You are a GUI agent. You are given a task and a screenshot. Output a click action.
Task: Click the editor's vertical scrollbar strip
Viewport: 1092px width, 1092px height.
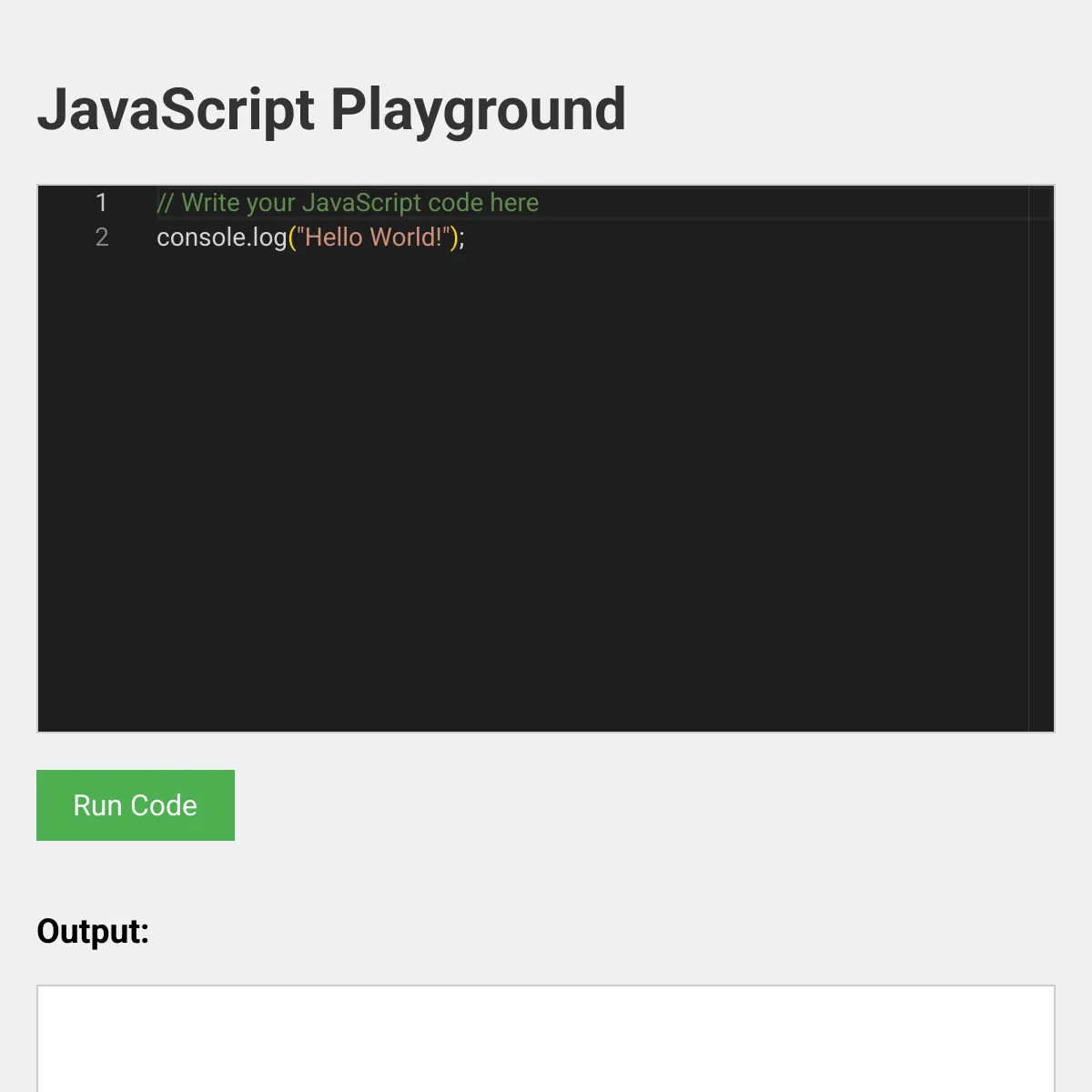[1041, 459]
